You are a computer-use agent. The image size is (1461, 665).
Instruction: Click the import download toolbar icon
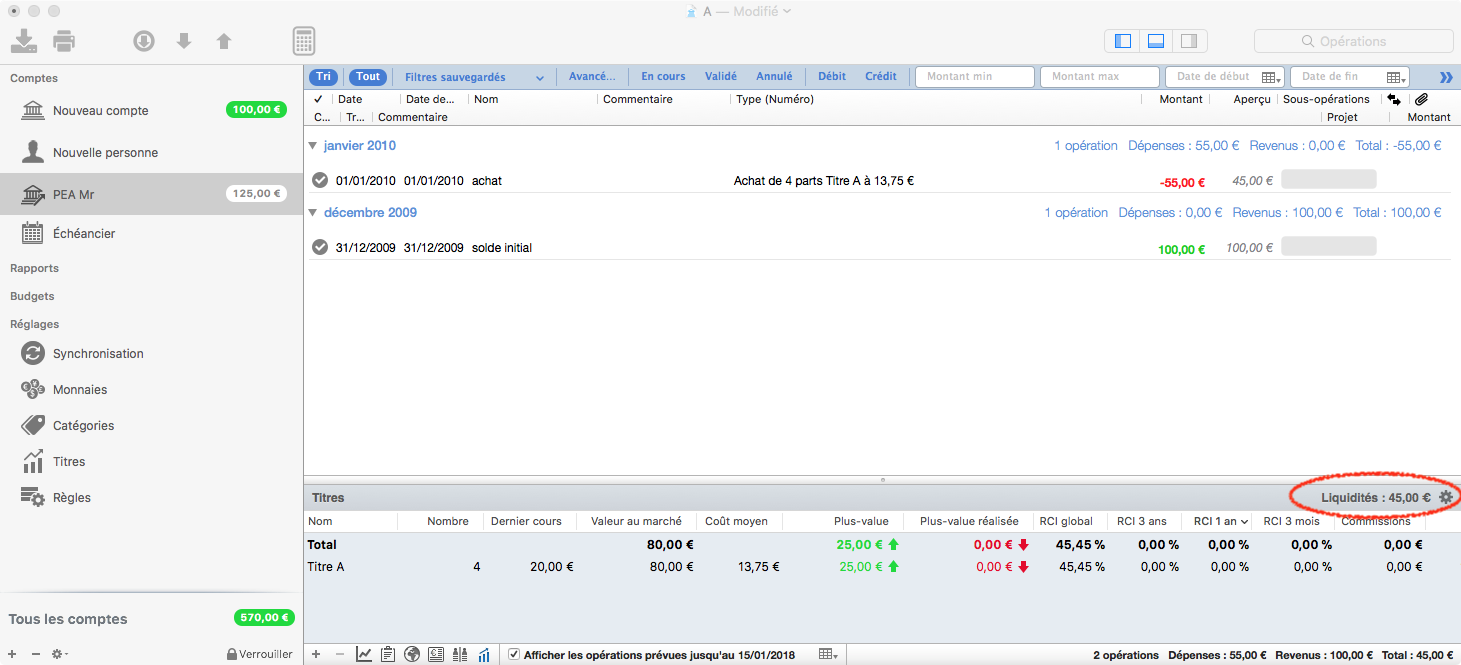click(24, 41)
